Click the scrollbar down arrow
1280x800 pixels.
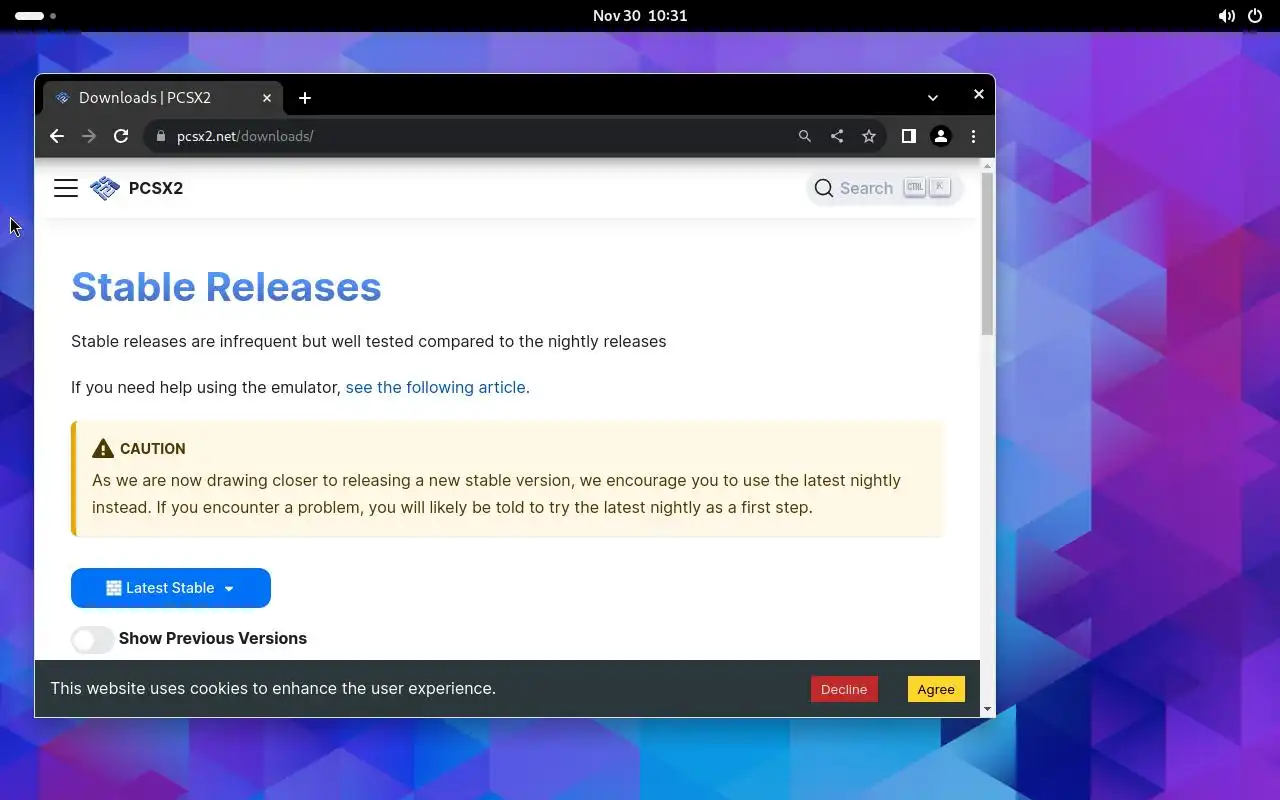coord(988,709)
